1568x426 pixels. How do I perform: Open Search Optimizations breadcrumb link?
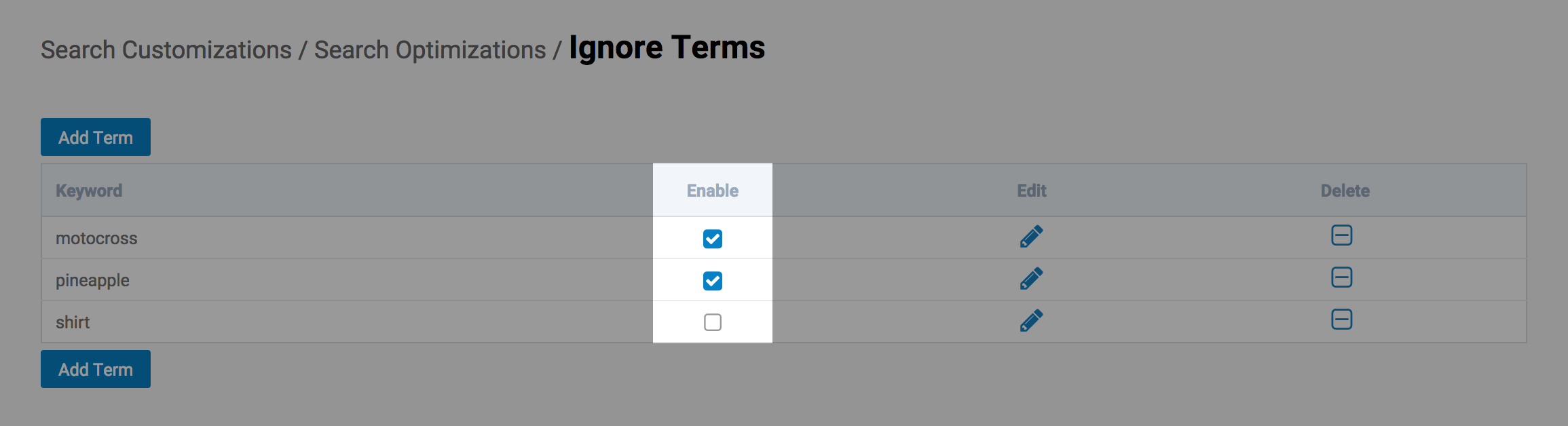pos(430,50)
